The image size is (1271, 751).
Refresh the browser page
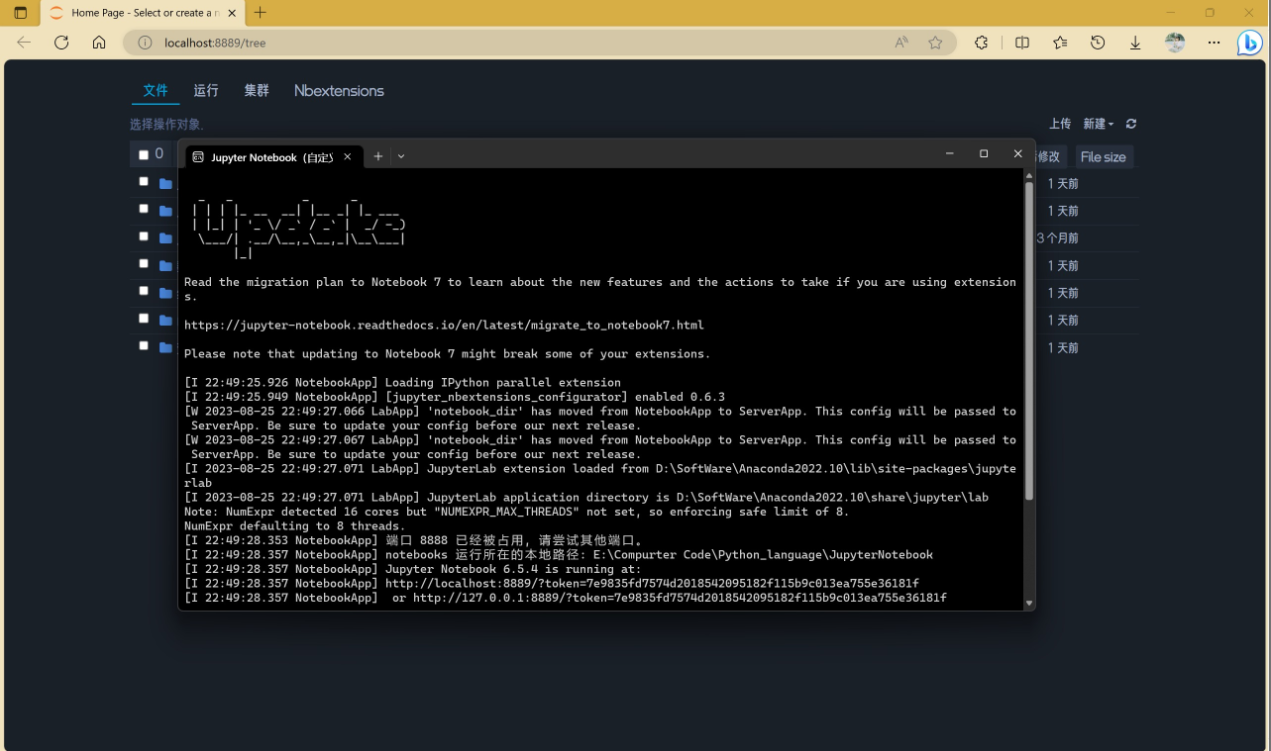pyautogui.click(x=61, y=43)
